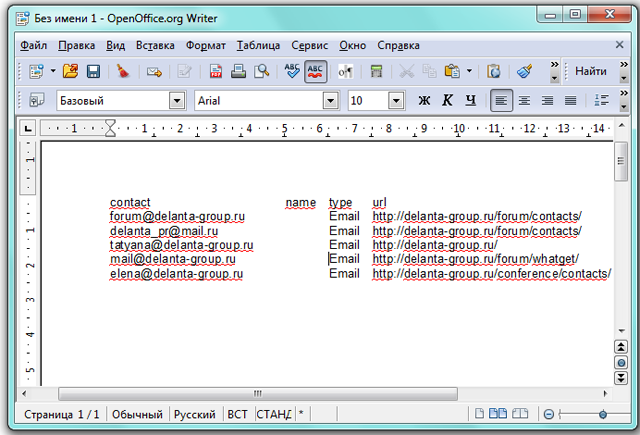Open the Вставка menu

click(155, 45)
